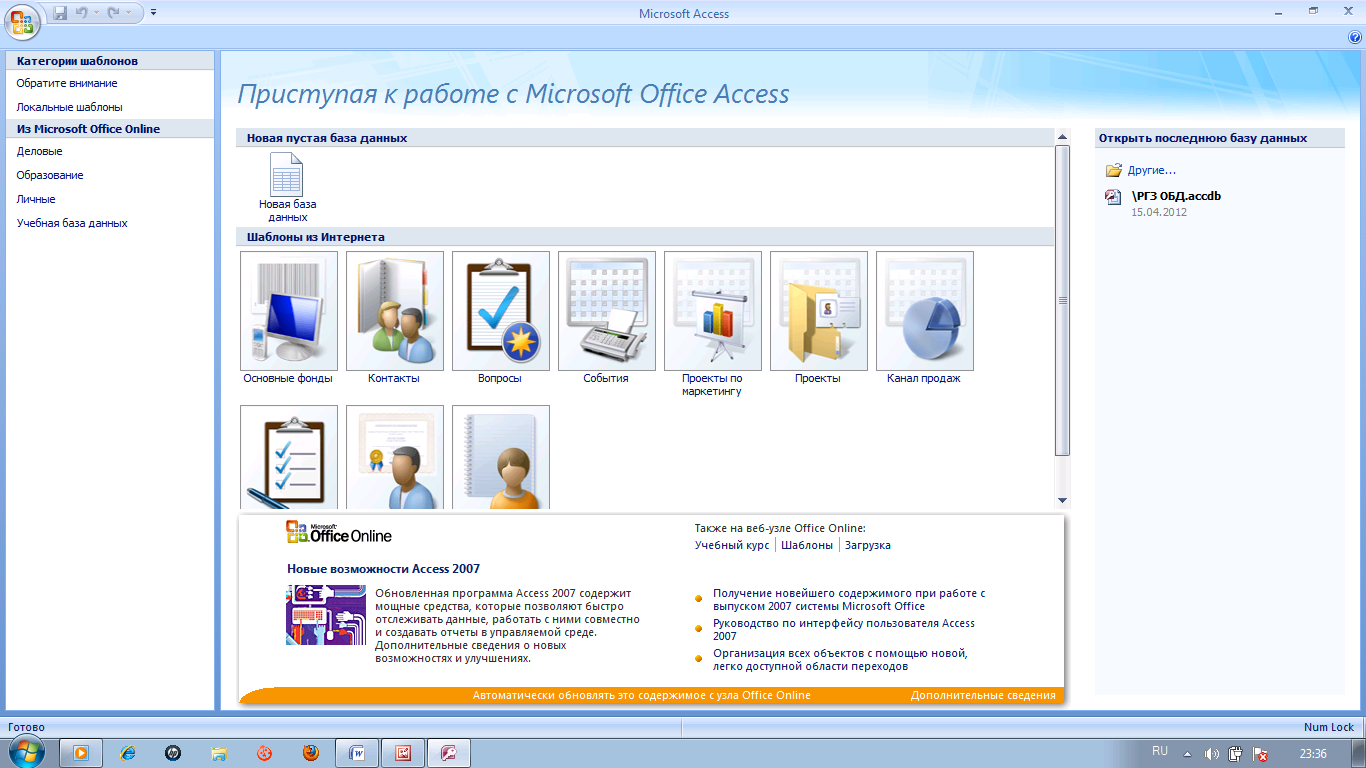
Task: Open the Undo history dropdown arrow
Action: (x=96, y=13)
